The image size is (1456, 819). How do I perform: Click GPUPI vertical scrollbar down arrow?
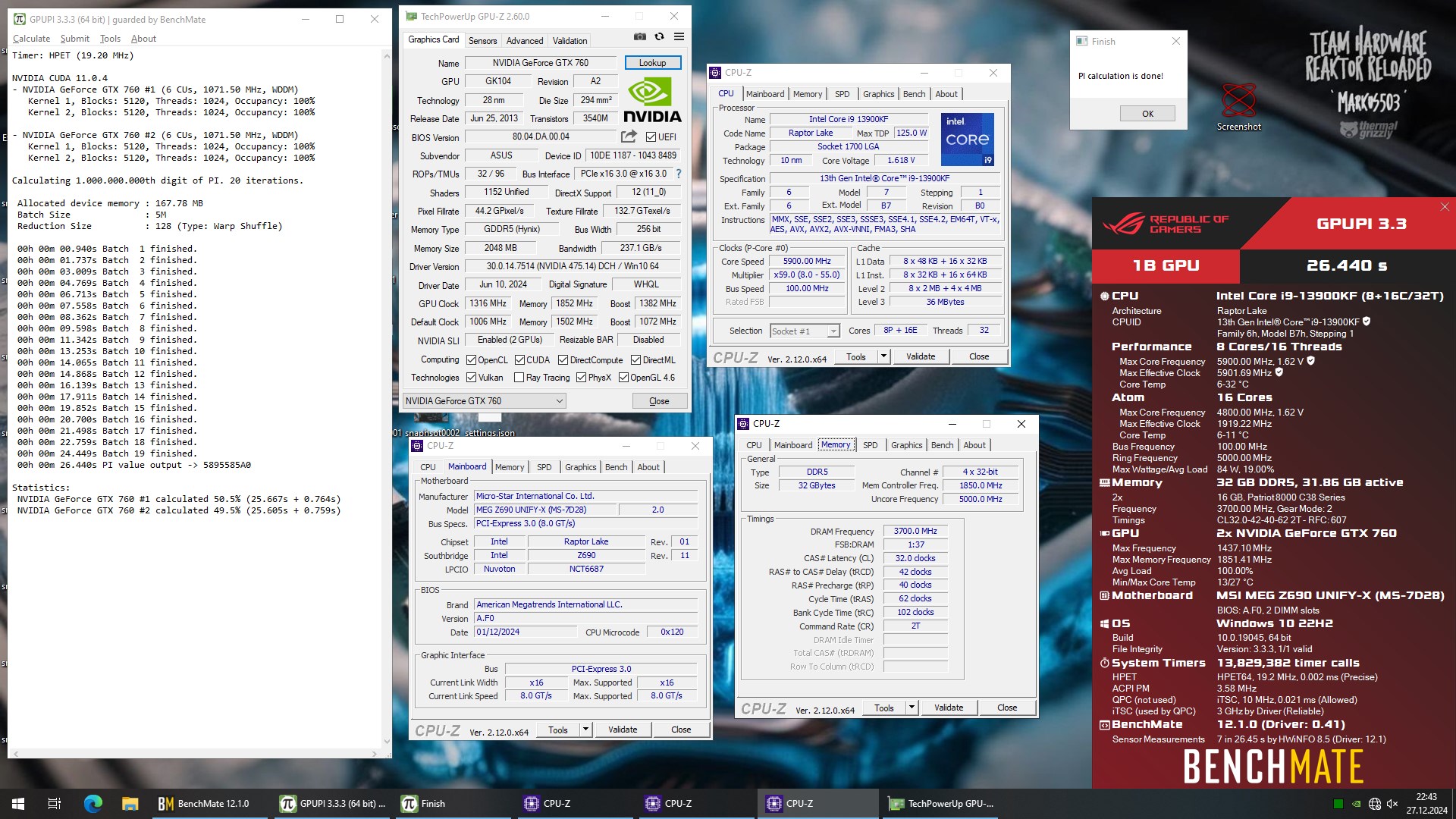point(388,742)
